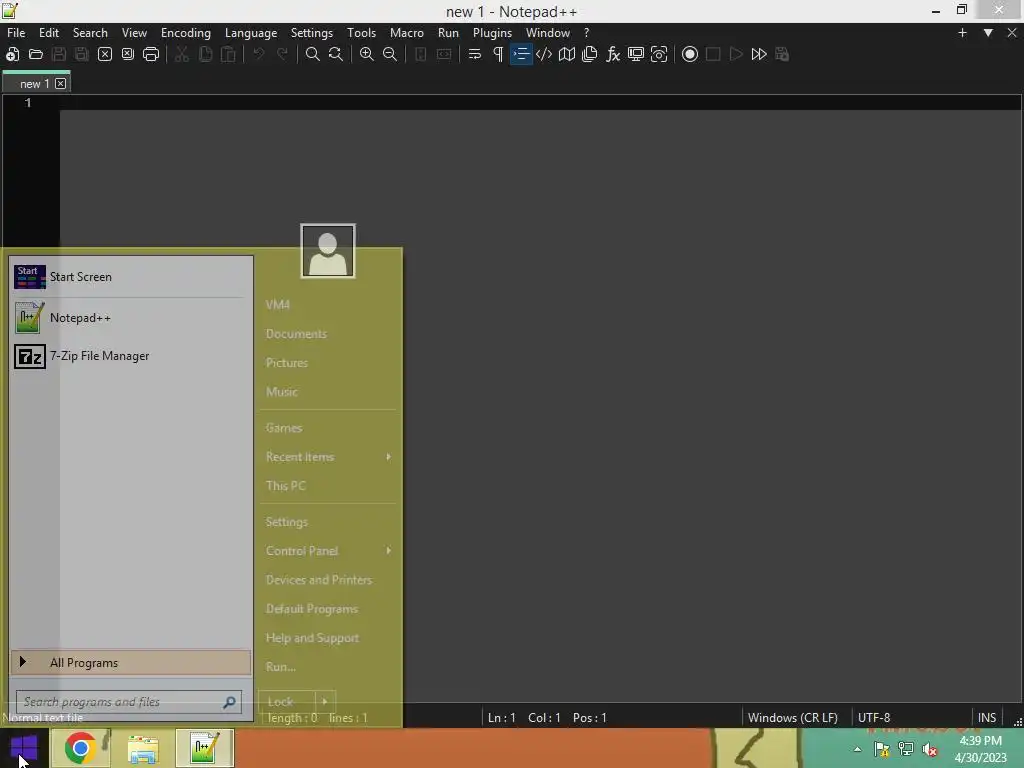Toggle Show All Characters pilcrow icon

[x=498, y=54]
